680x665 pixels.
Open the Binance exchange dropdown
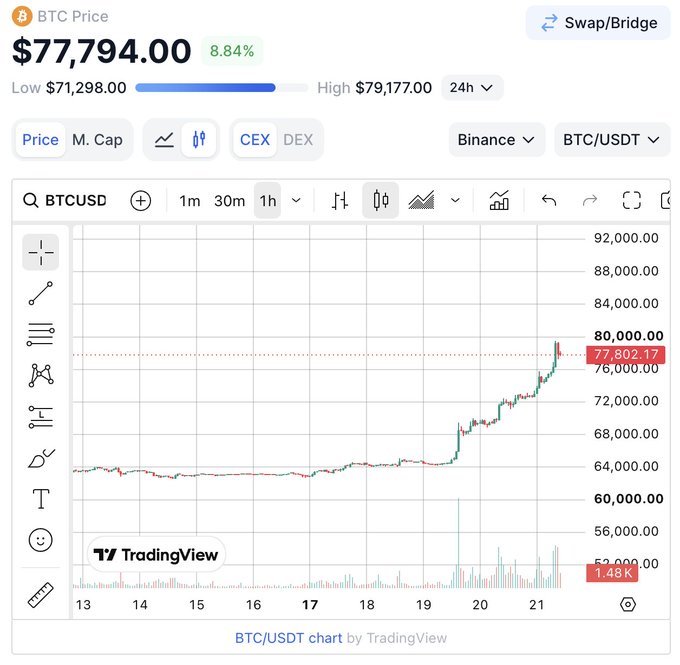tap(496, 140)
